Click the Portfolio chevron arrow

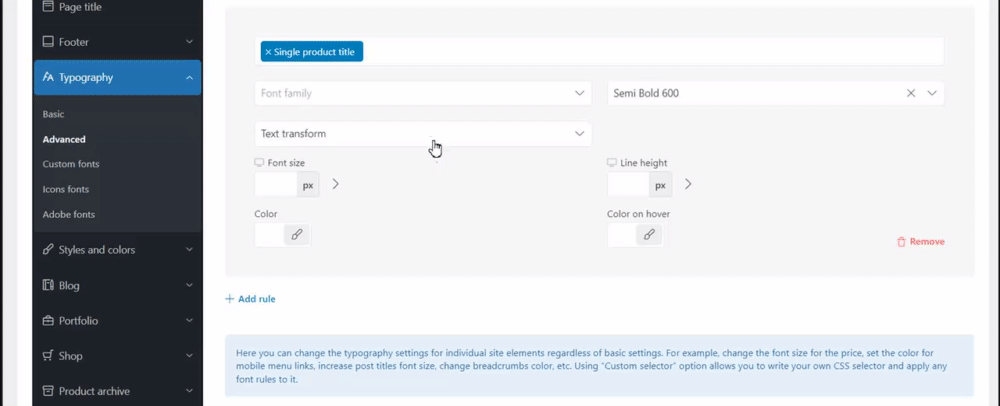click(x=189, y=321)
